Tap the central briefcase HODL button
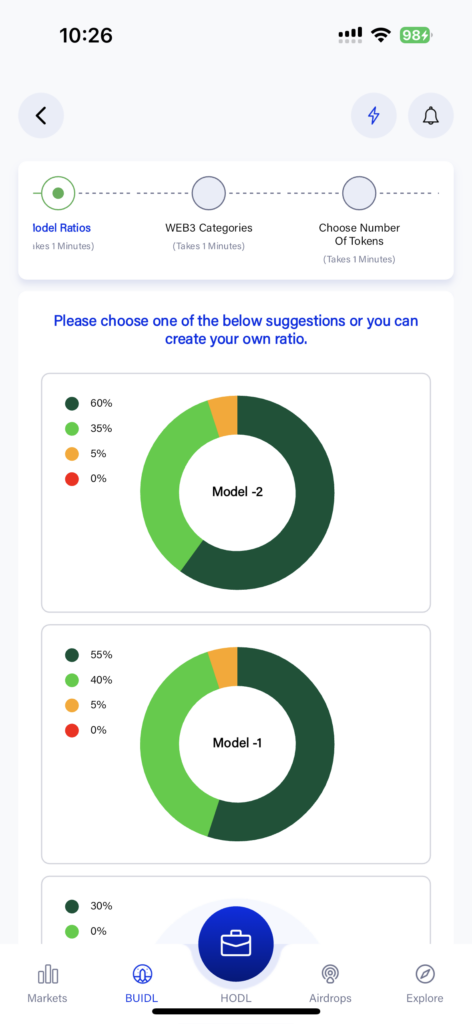472x1024 pixels. coord(236,944)
